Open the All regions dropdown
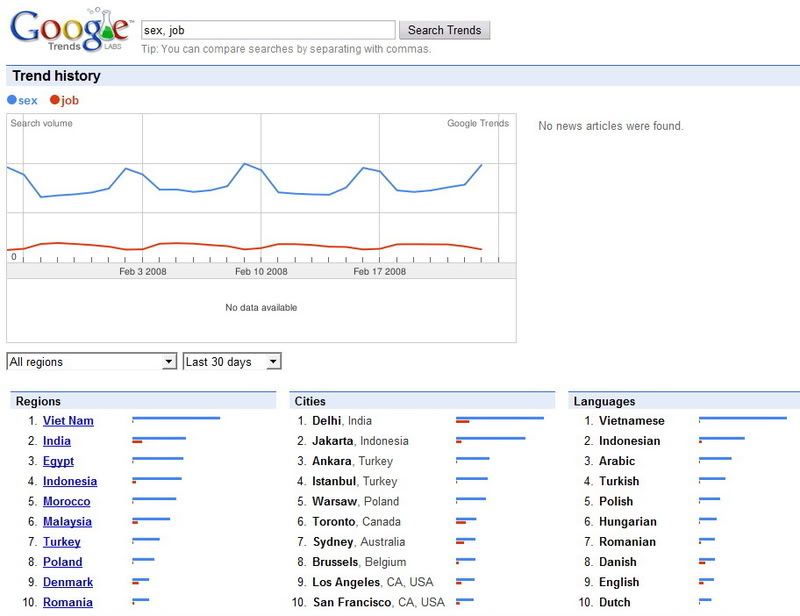The image size is (800, 616). pyautogui.click(x=92, y=362)
